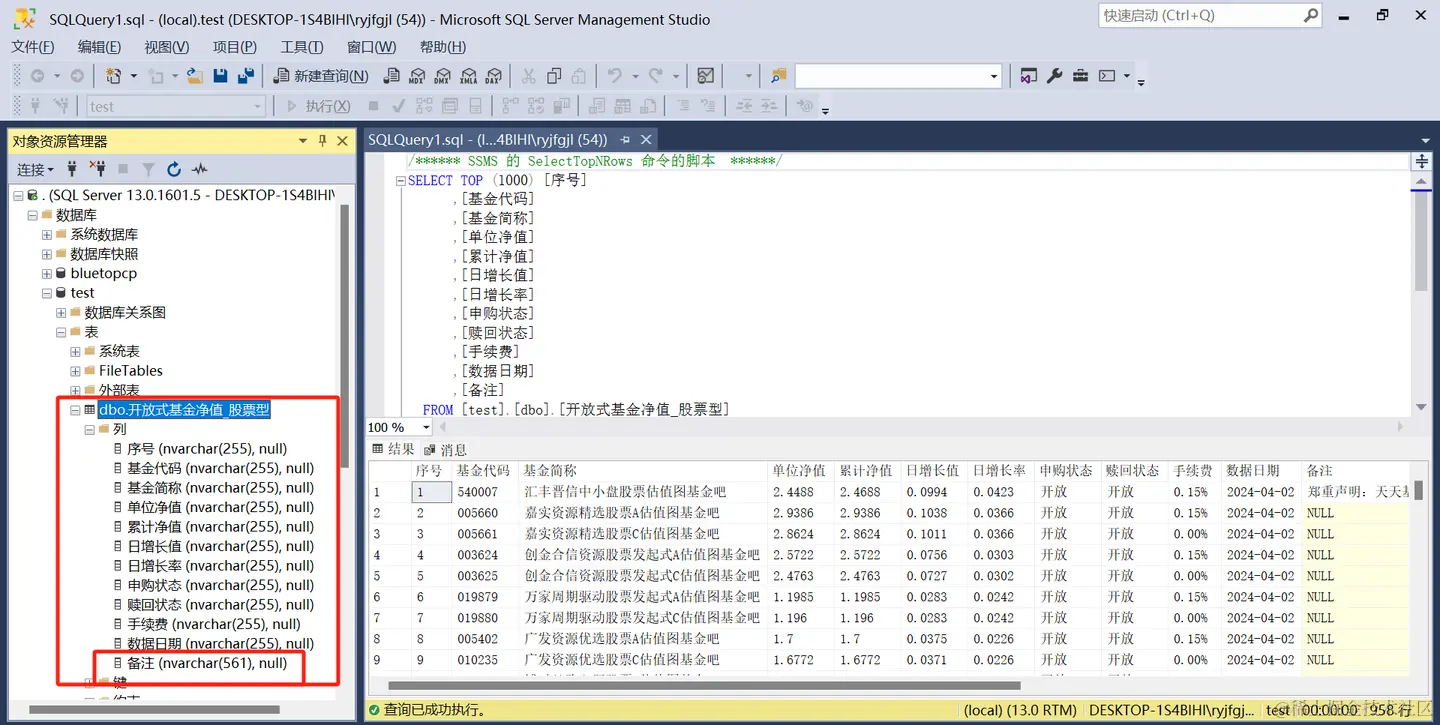
Task: Open the 窗口(W) menu
Action: tap(371, 47)
